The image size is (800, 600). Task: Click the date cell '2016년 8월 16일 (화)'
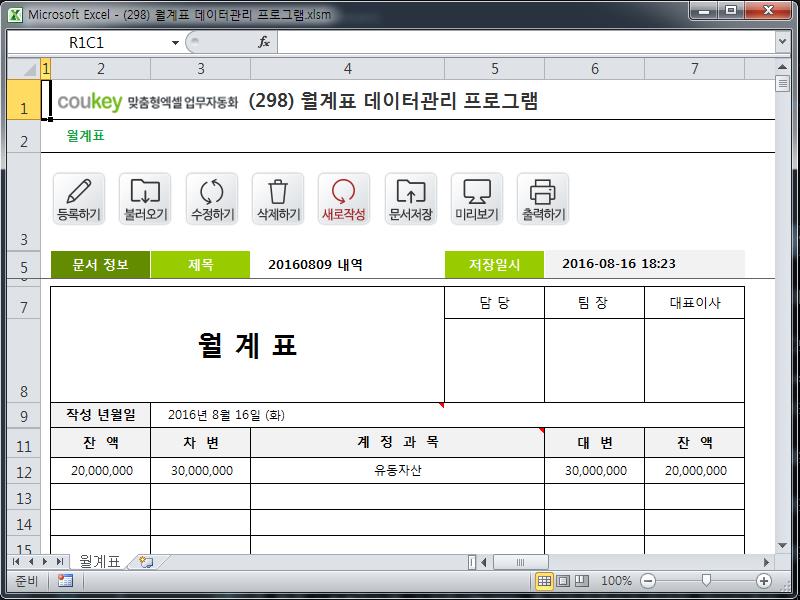447,415
